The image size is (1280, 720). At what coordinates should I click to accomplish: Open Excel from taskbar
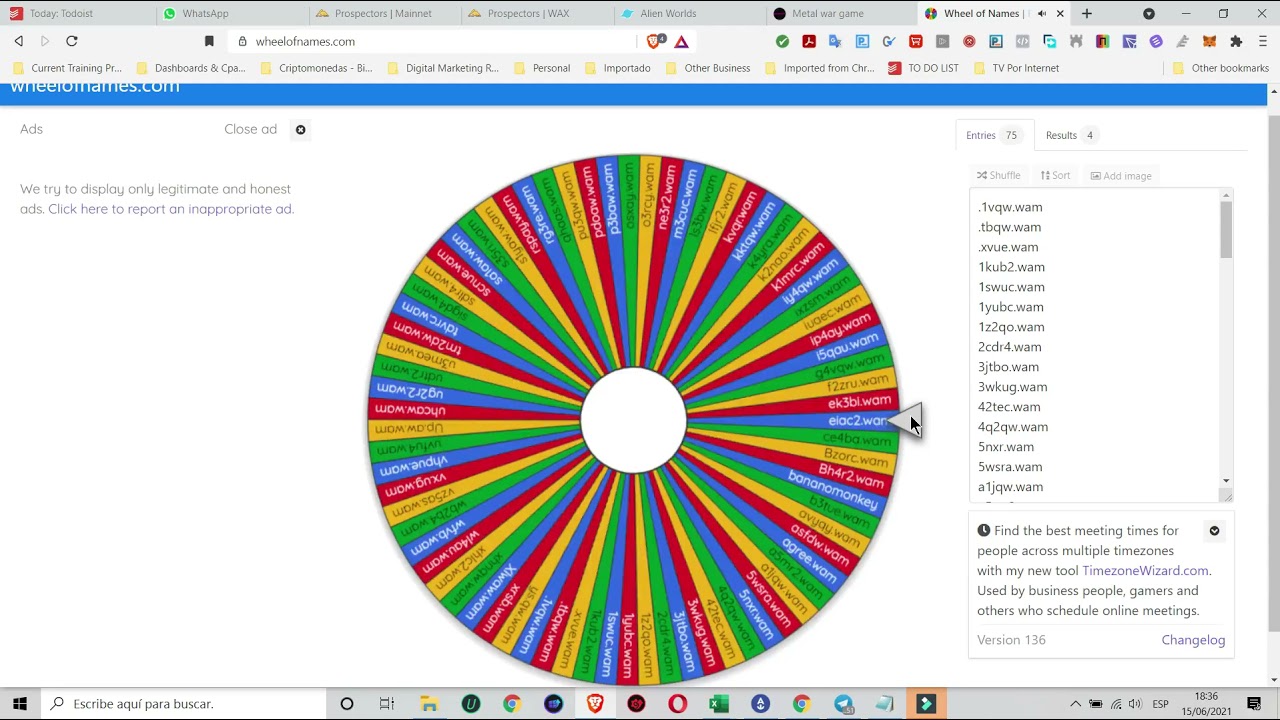click(719, 704)
